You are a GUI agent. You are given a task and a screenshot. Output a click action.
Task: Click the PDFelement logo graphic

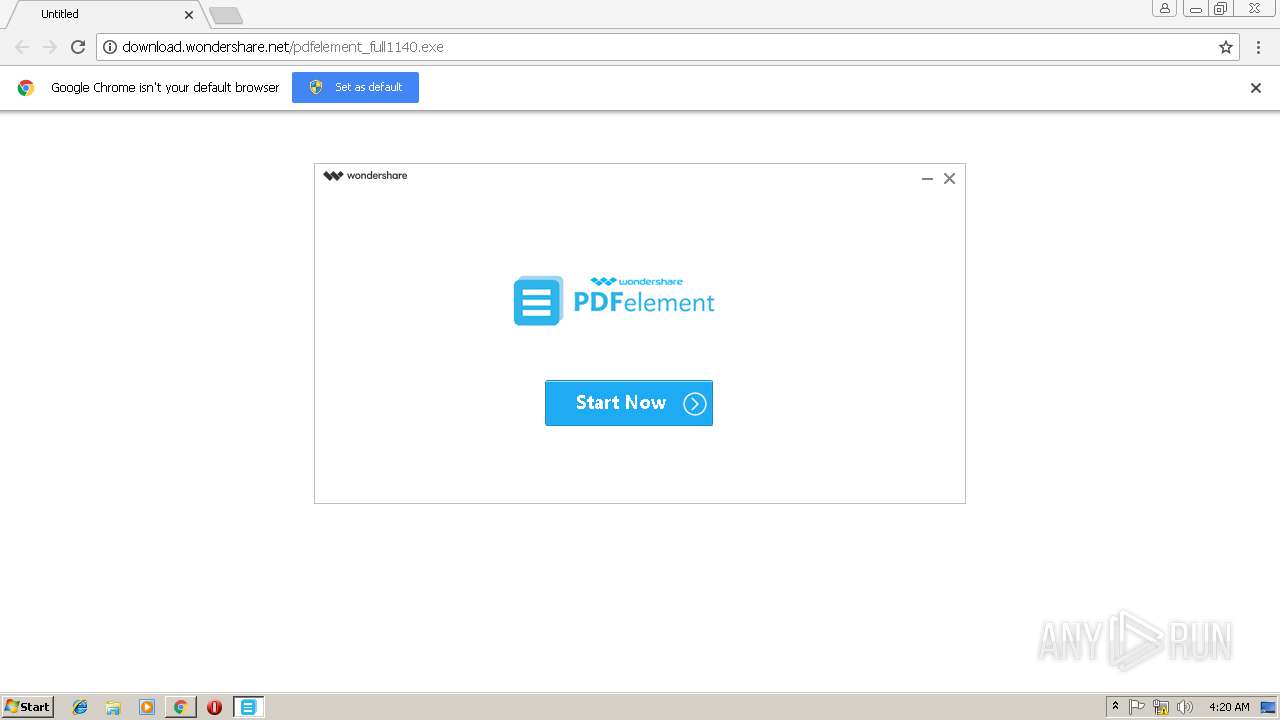614,301
